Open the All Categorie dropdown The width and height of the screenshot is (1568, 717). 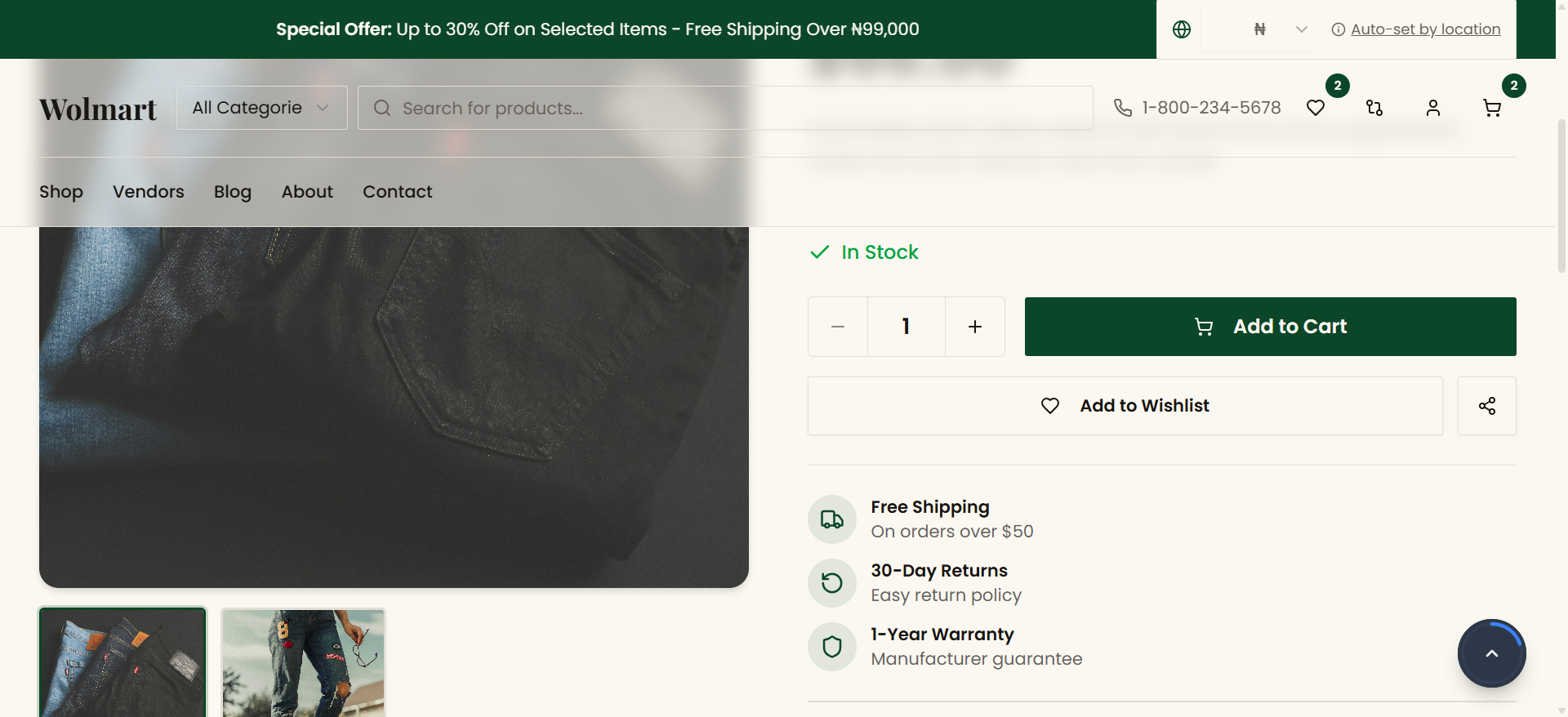261,107
